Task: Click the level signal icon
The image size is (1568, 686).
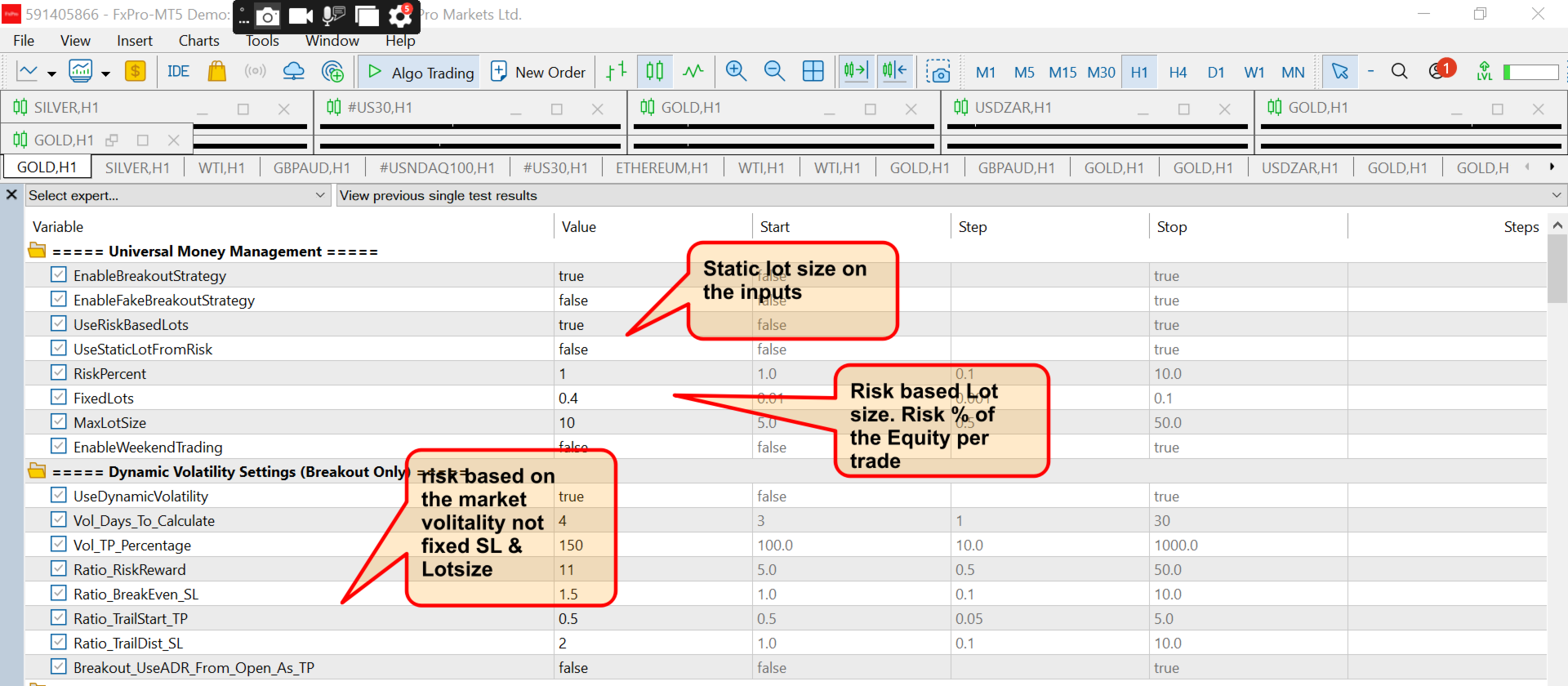Action: 1485,72
